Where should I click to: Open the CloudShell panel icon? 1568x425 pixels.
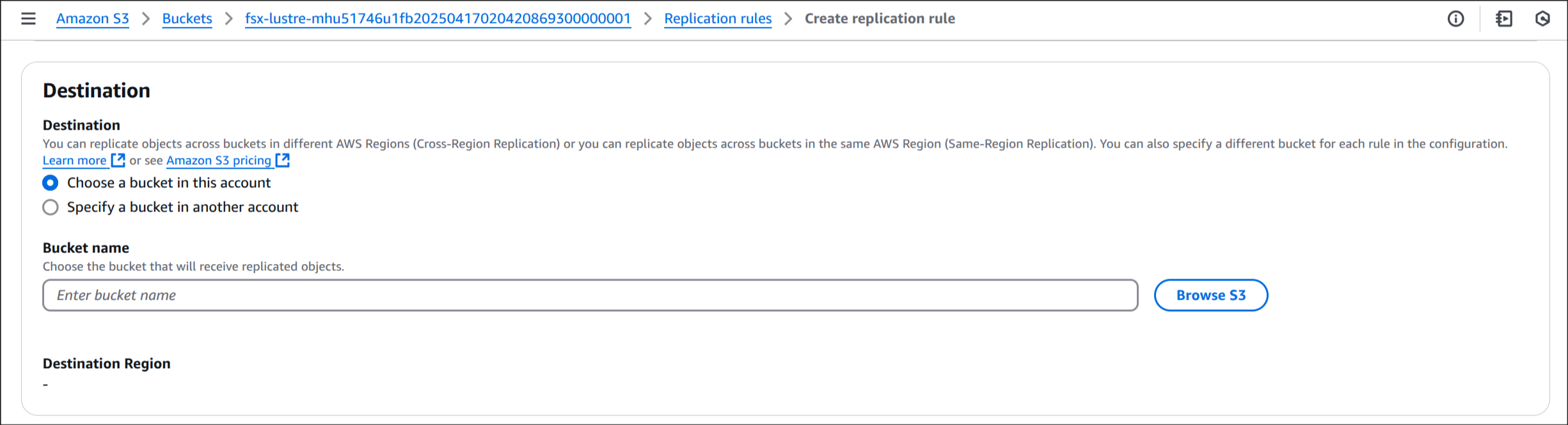(x=1504, y=19)
